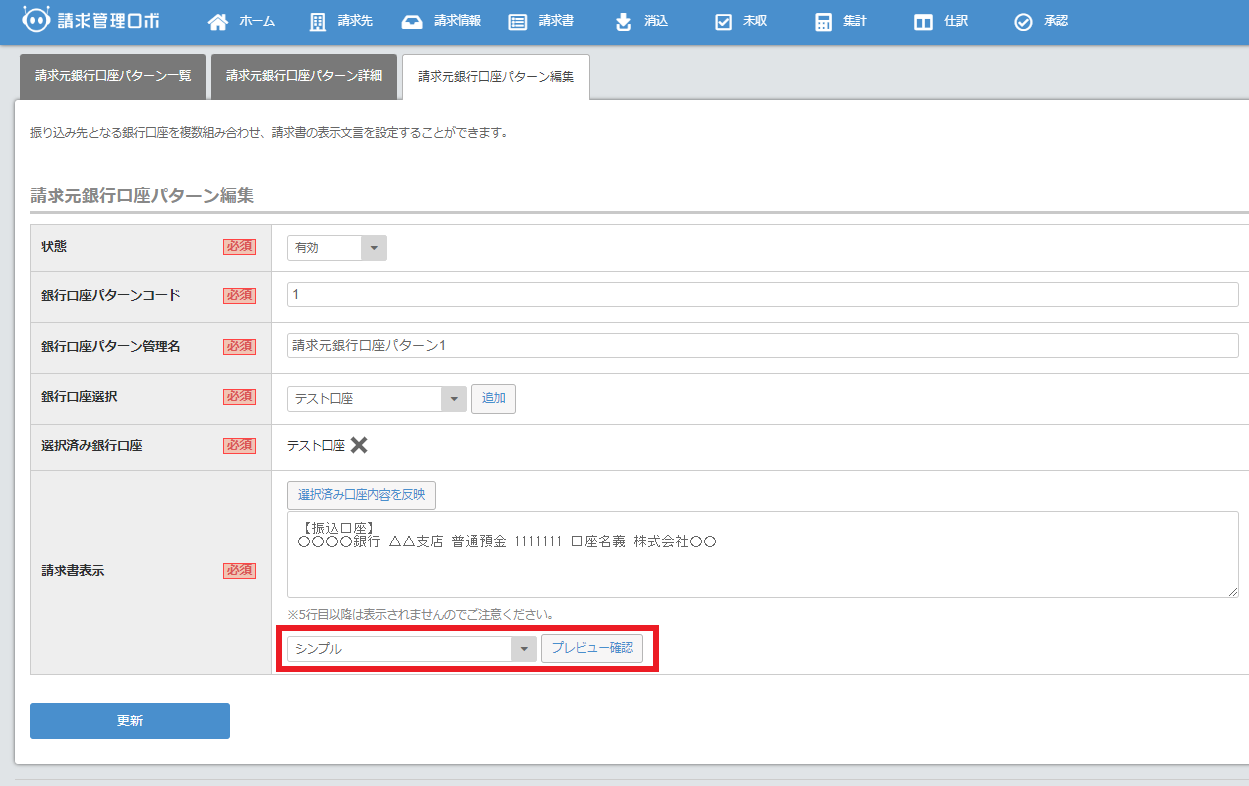Click the 消込 download arrow icon
Image resolution: width=1249 pixels, height=786 pixels.
624,22
